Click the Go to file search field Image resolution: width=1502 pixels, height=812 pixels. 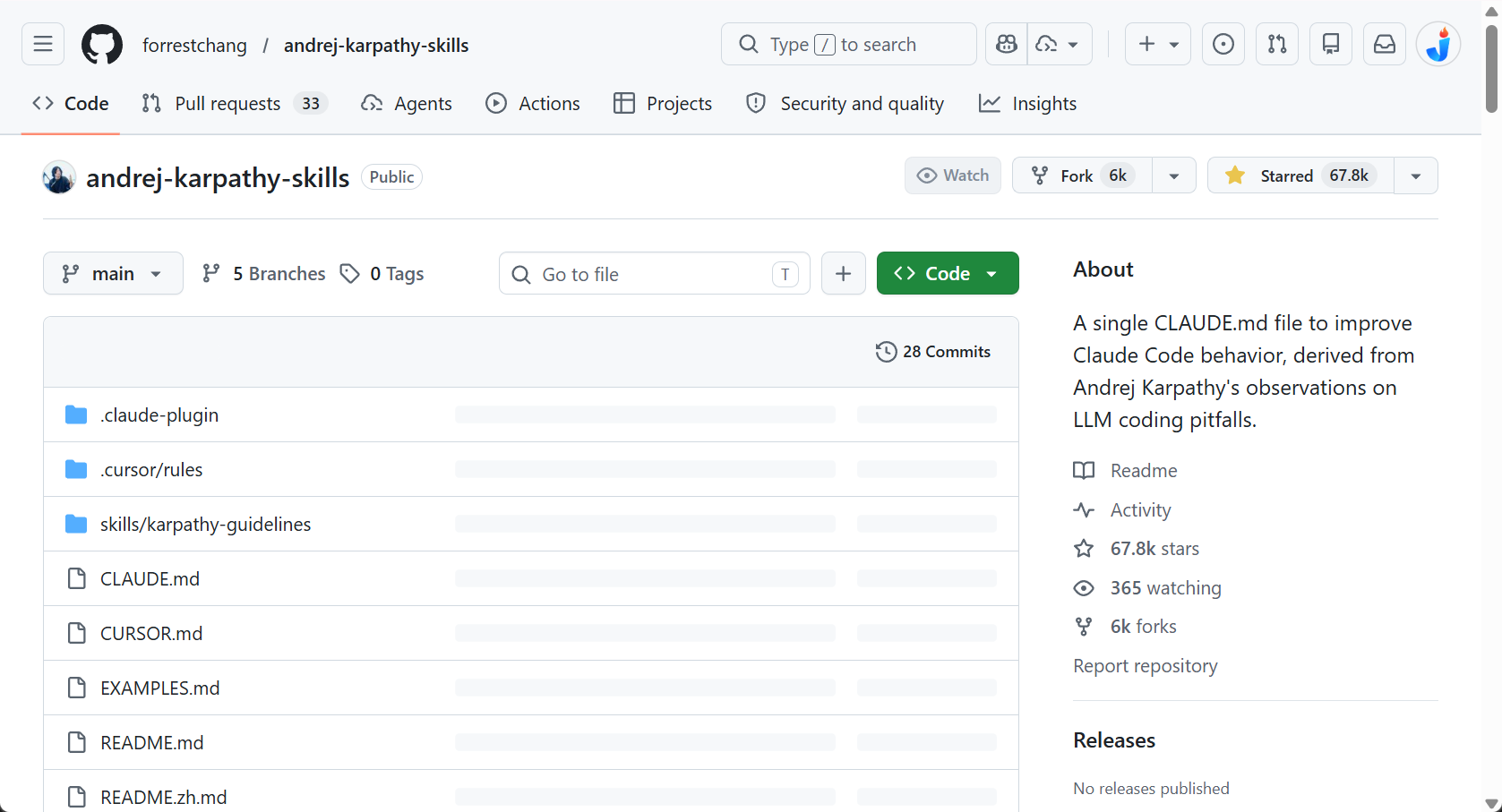(x=654, y=274)
